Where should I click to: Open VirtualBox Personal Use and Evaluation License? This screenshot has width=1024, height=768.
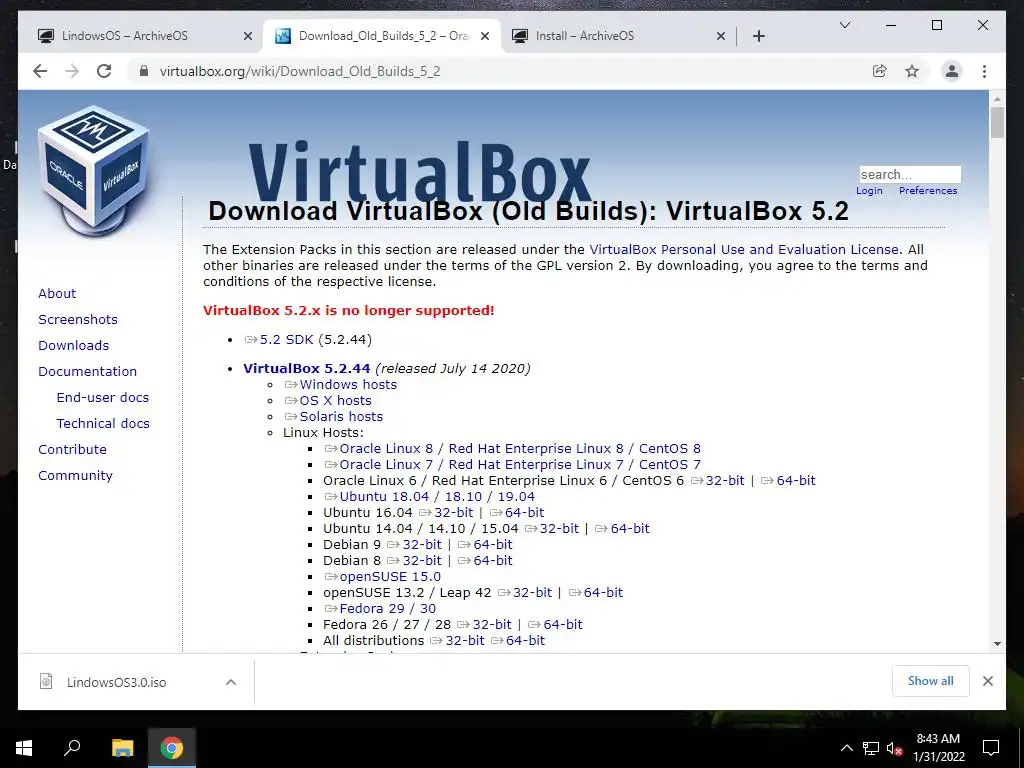744,249
